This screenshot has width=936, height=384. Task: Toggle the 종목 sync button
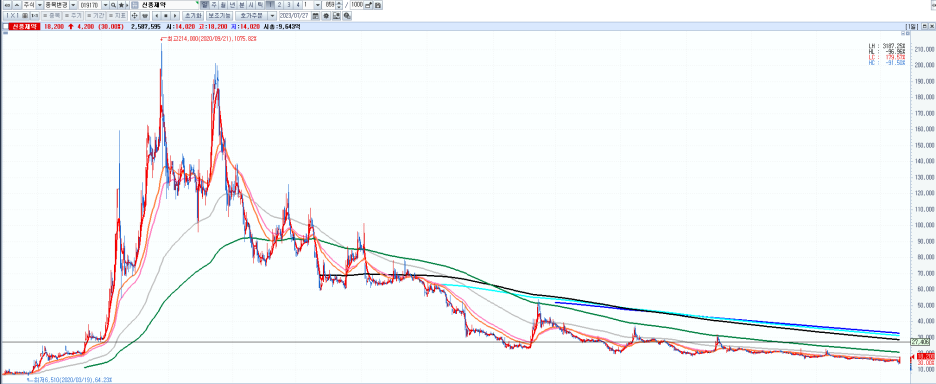click(51, 16)
